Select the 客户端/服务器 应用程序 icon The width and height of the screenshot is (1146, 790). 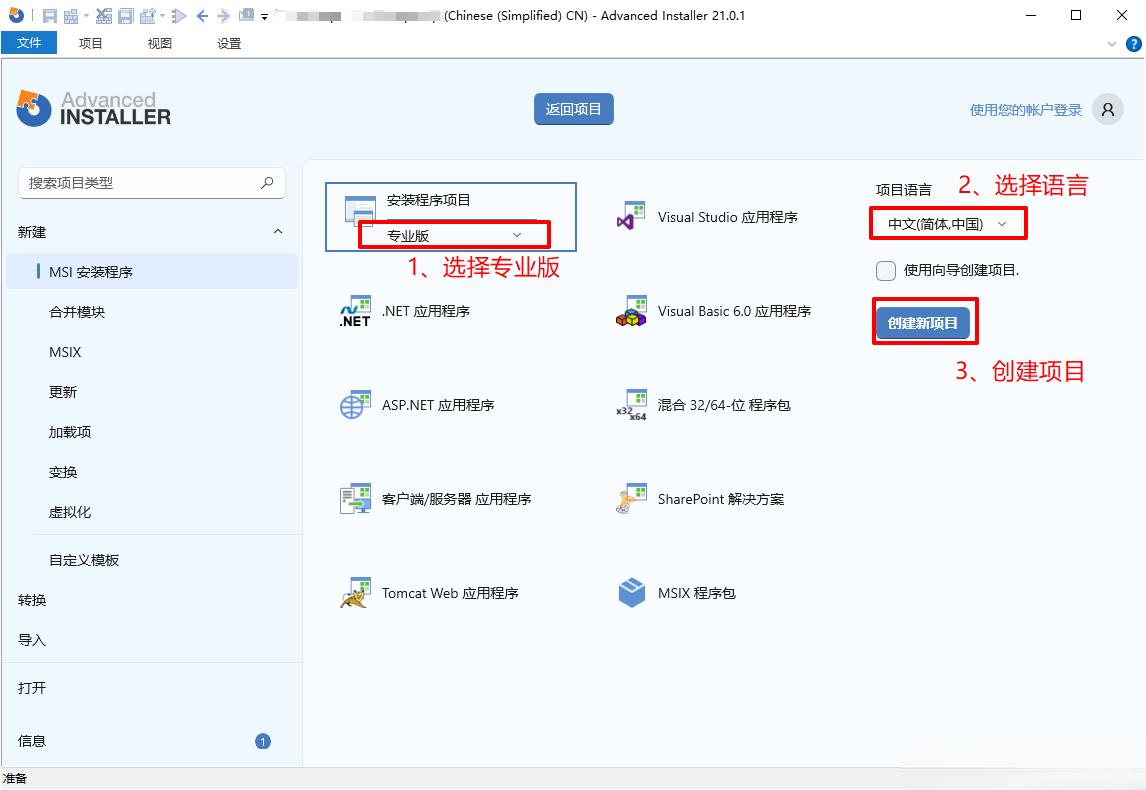pos(355,499)
